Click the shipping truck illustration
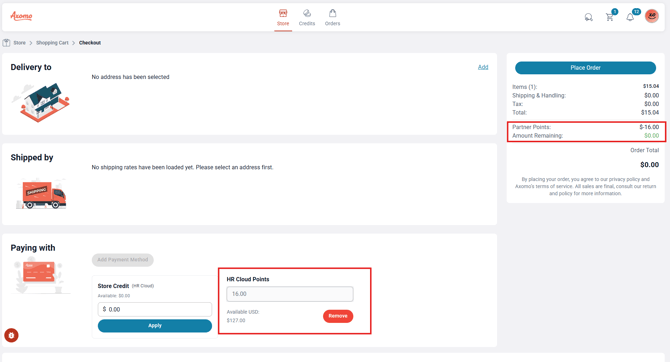 click(41, 194)
